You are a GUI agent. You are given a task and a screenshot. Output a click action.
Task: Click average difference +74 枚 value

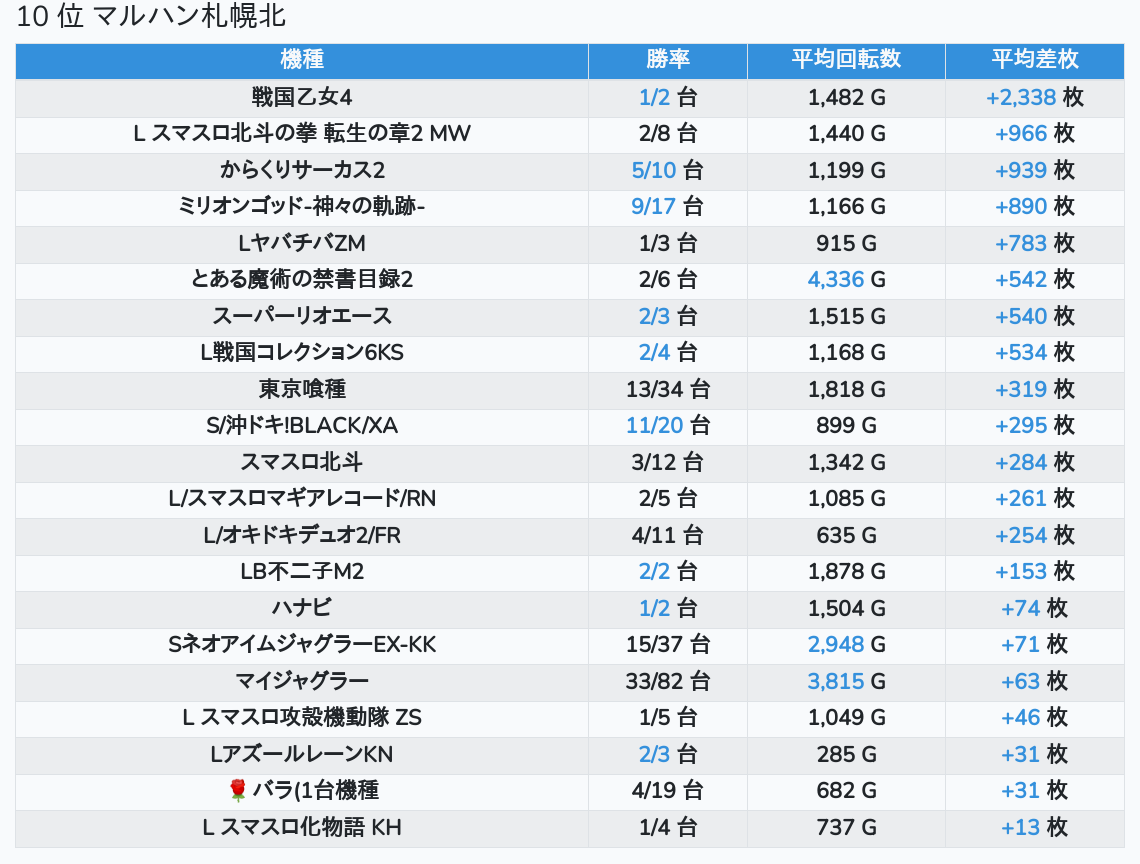click(x=1035, y=608)
